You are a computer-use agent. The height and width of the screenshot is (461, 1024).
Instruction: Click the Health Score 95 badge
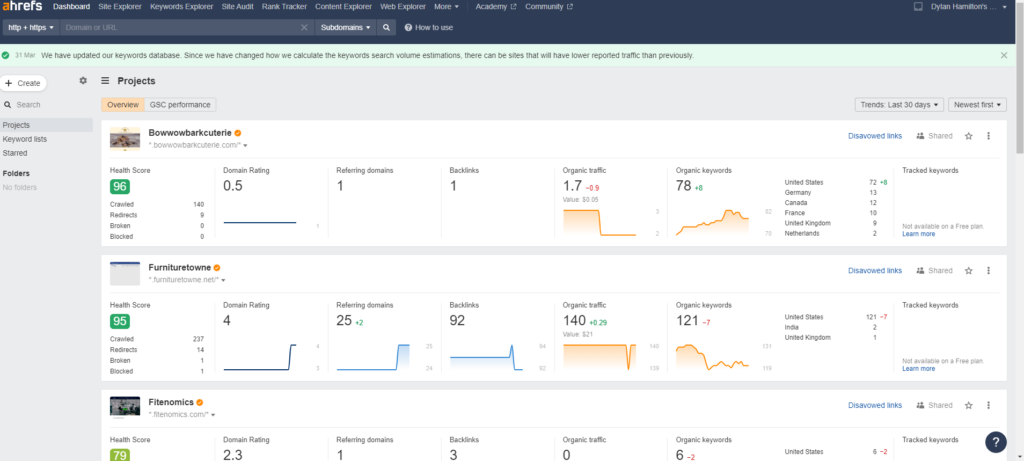120,321
